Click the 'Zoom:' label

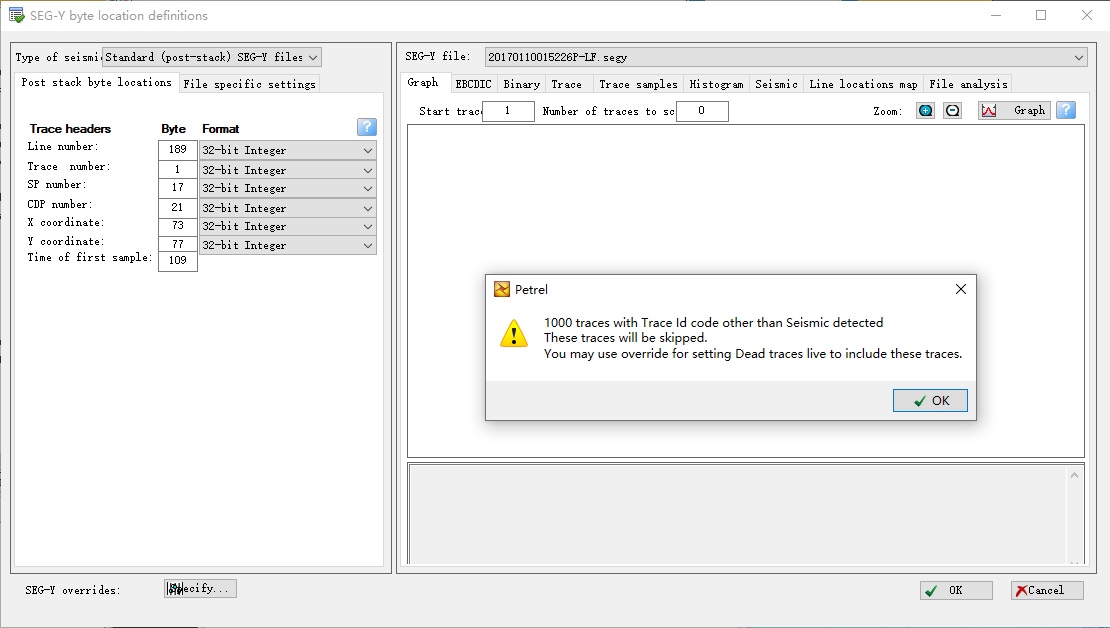[888, 111]
